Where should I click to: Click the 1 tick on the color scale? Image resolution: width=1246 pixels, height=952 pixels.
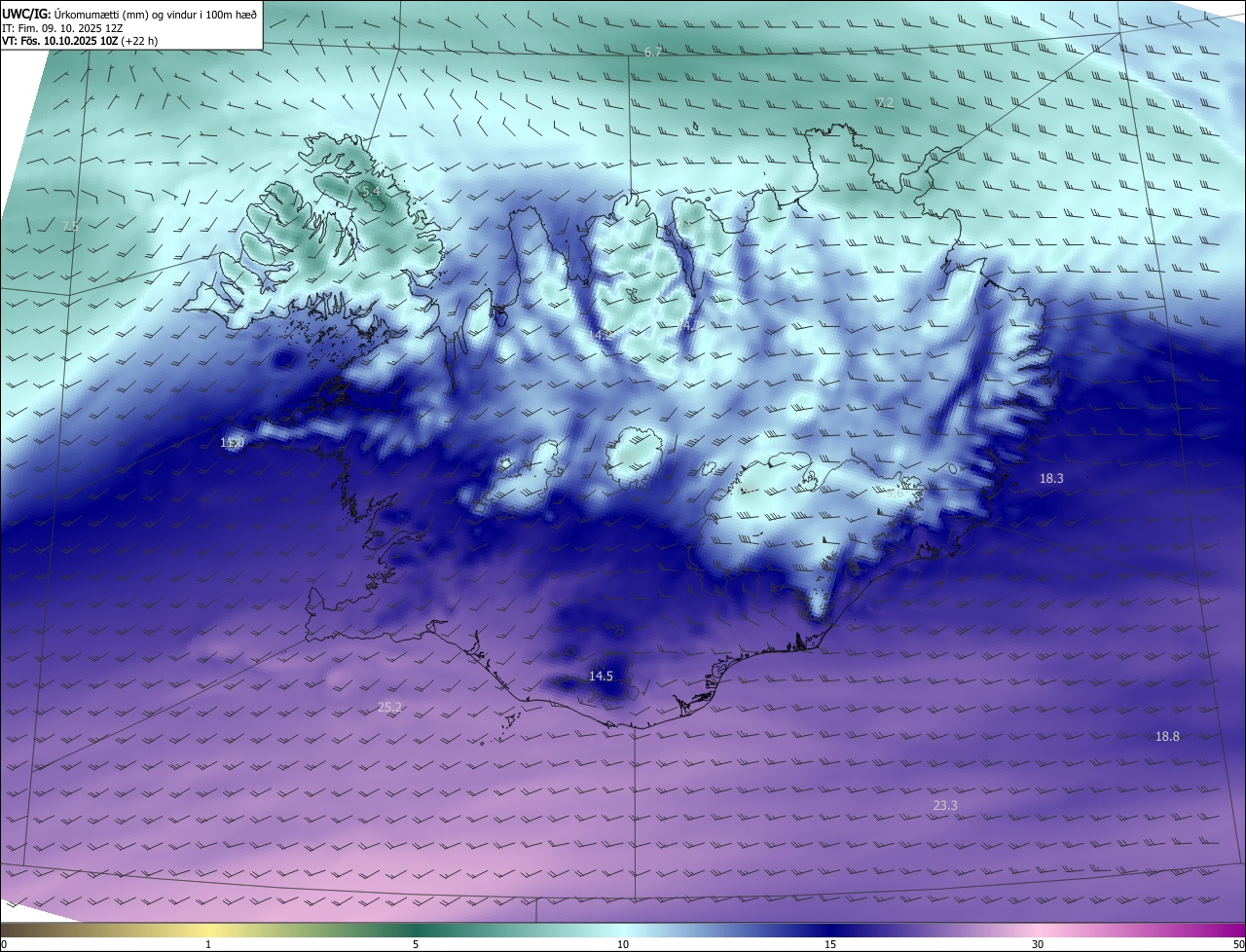208,944
